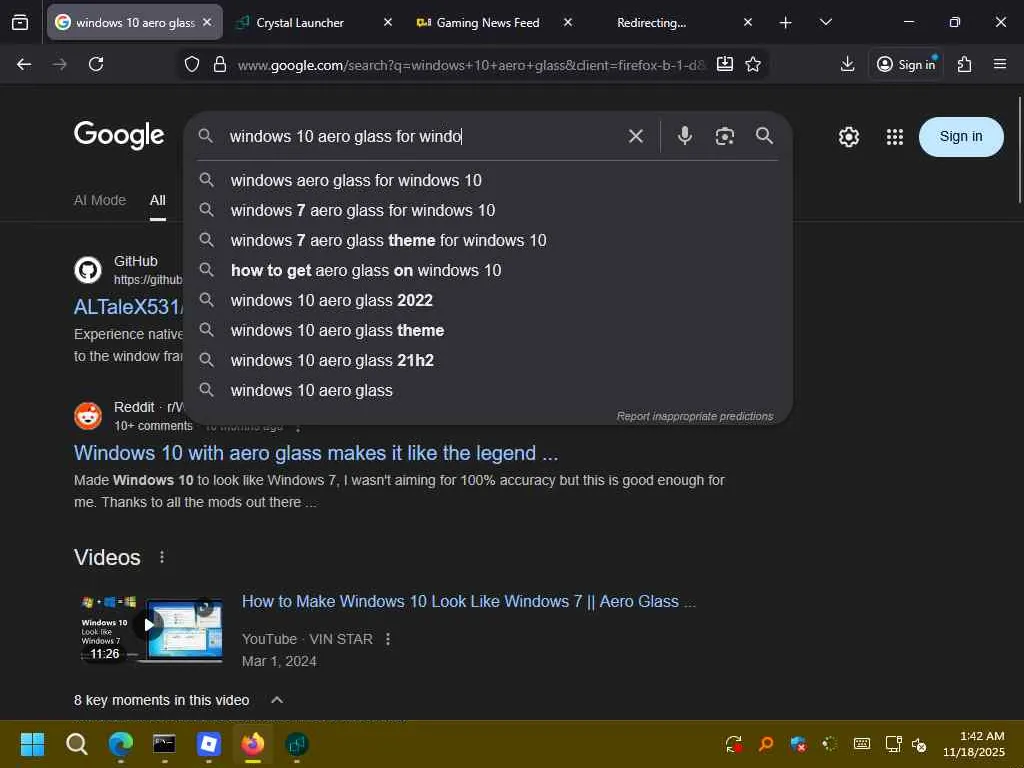The width and height of the screenshot is (1024, 768).
Task: Open the ALTaleX531 GitHub result
Action: (129, 307)
